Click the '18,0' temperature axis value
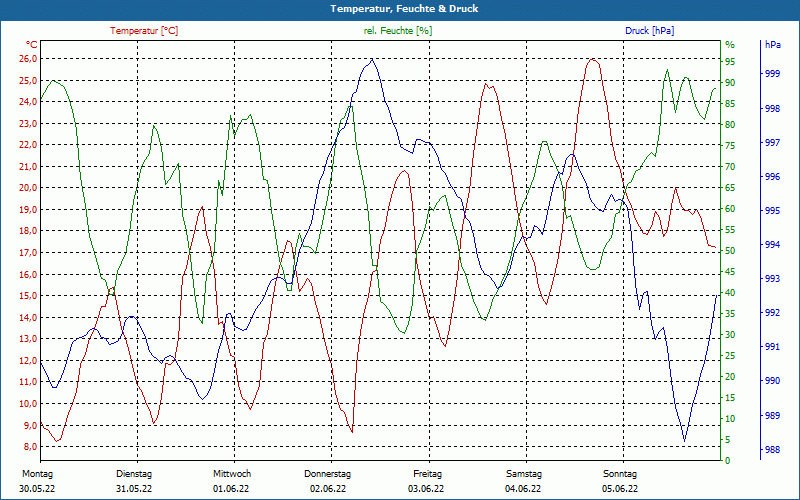The height and width of the screenshot is (500, 800). pos(28,231)
